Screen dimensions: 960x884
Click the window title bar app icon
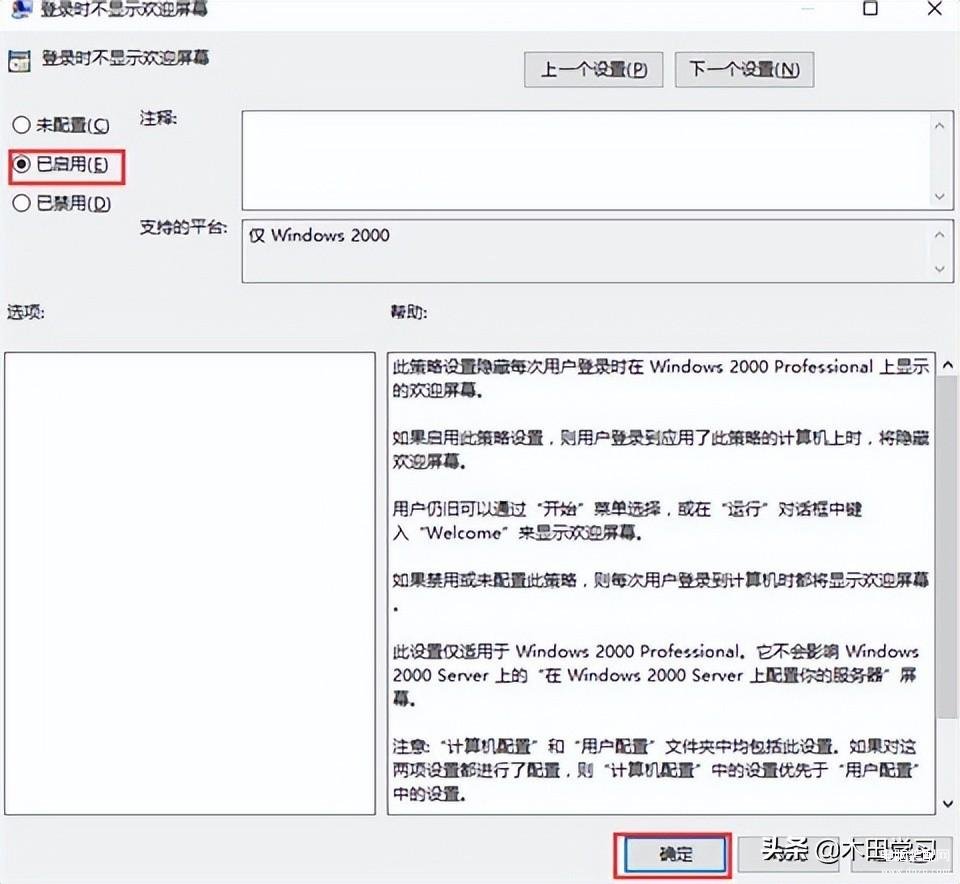(21, 9)
